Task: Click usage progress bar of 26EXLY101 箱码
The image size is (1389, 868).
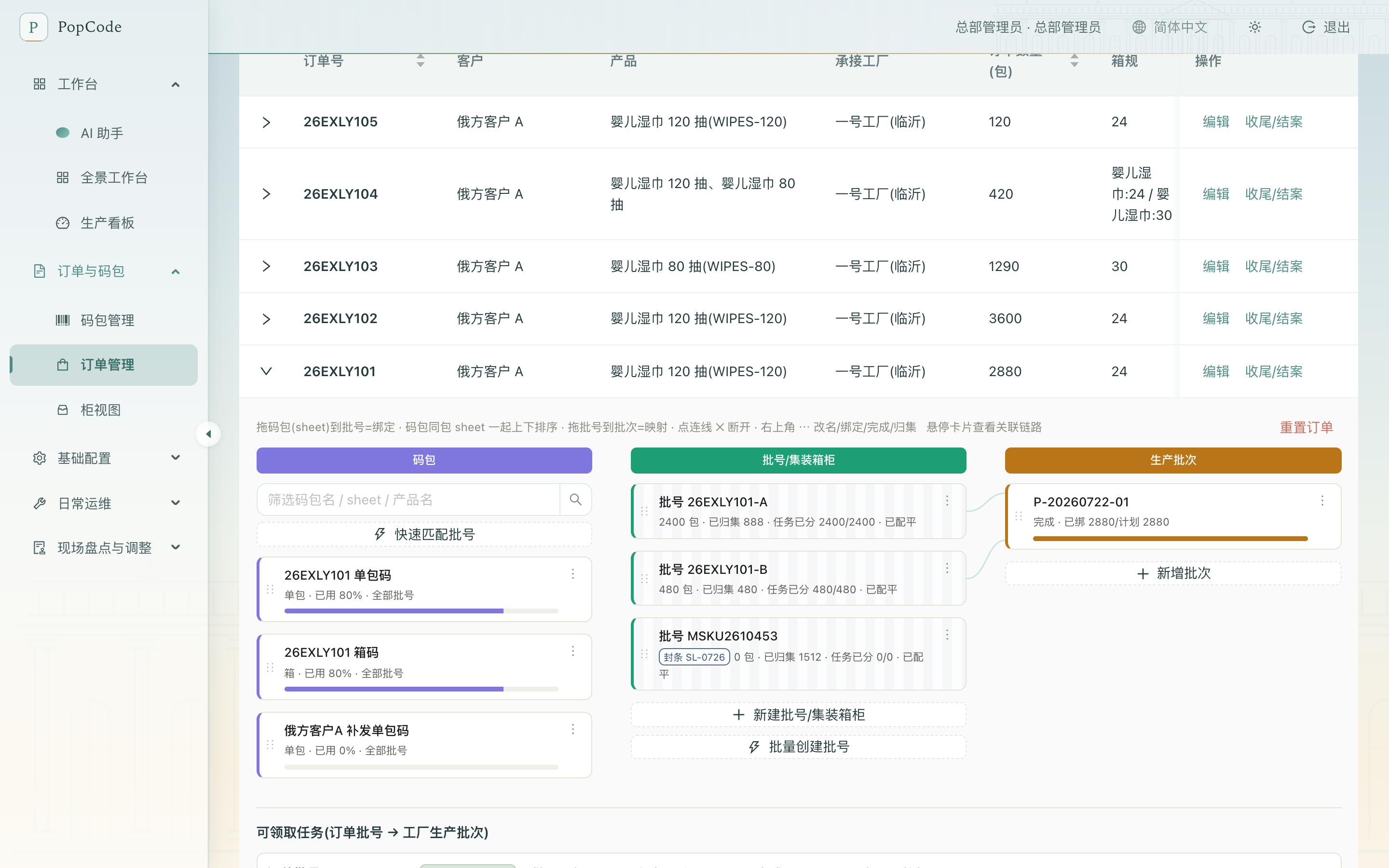Action: coord(422,689)
